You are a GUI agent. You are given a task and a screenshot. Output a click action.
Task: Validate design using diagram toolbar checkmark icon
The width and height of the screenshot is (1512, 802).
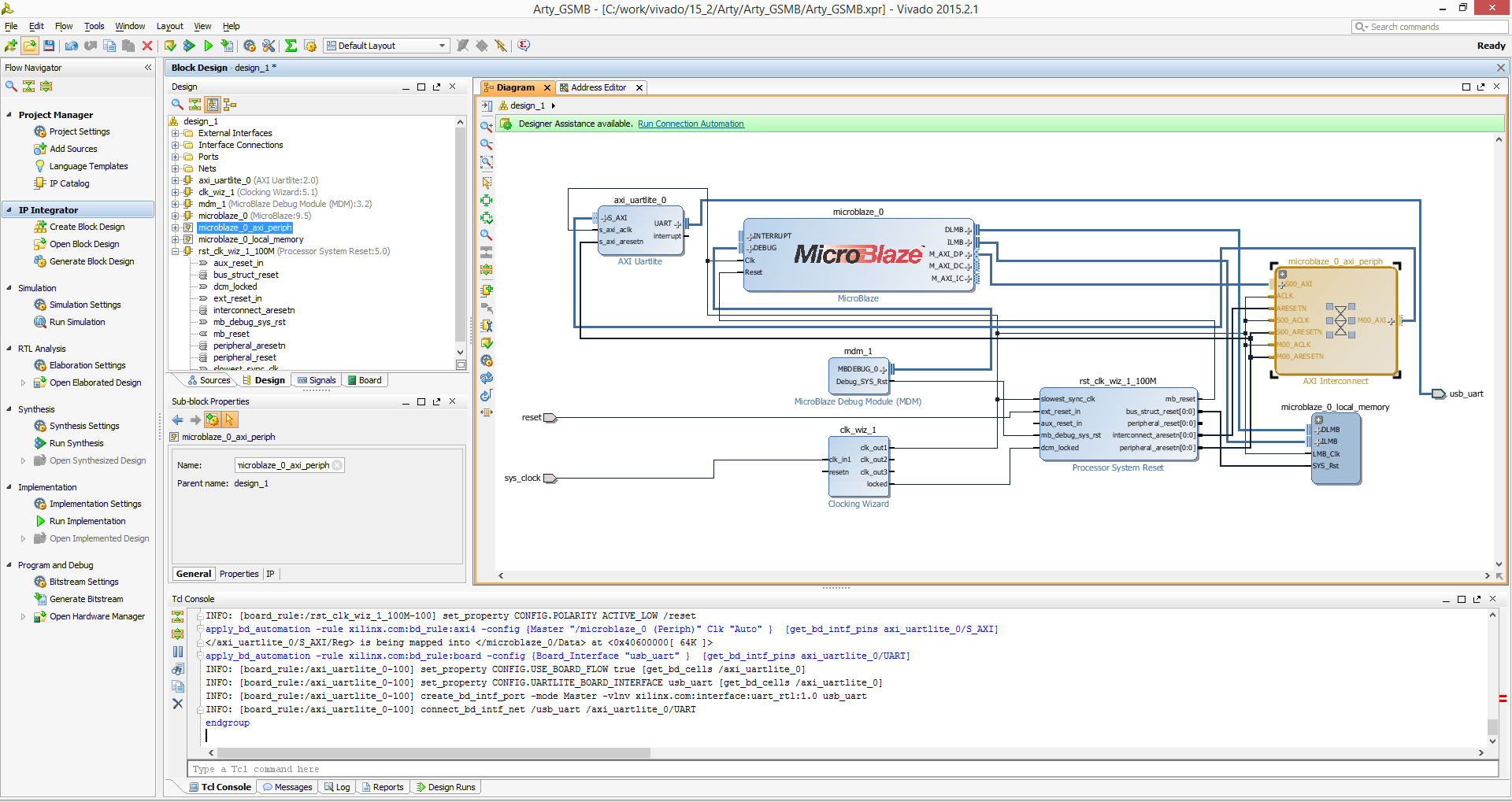pyautogui.click(x=487, y=343)
